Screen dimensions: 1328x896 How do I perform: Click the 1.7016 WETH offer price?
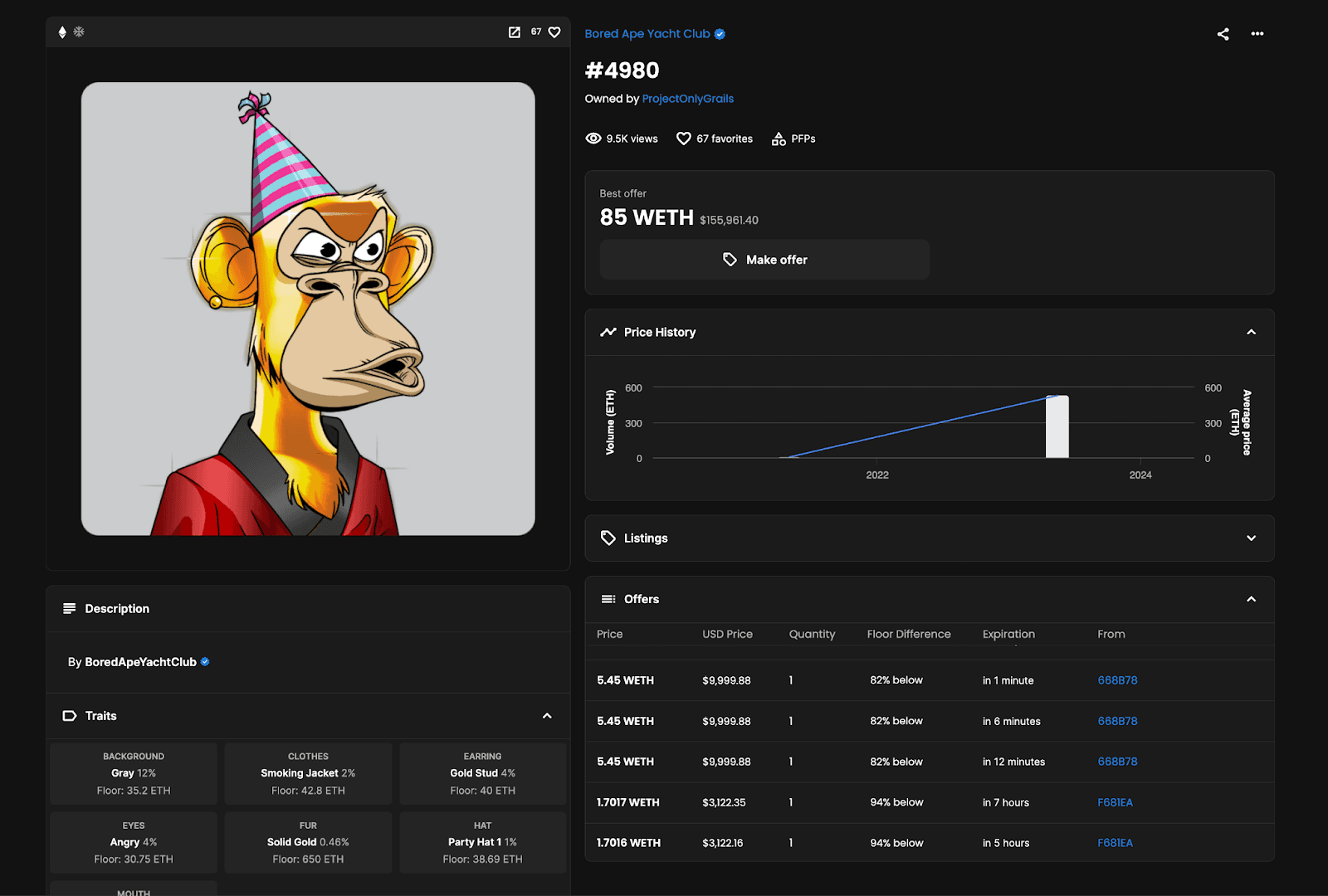(628, 843)
